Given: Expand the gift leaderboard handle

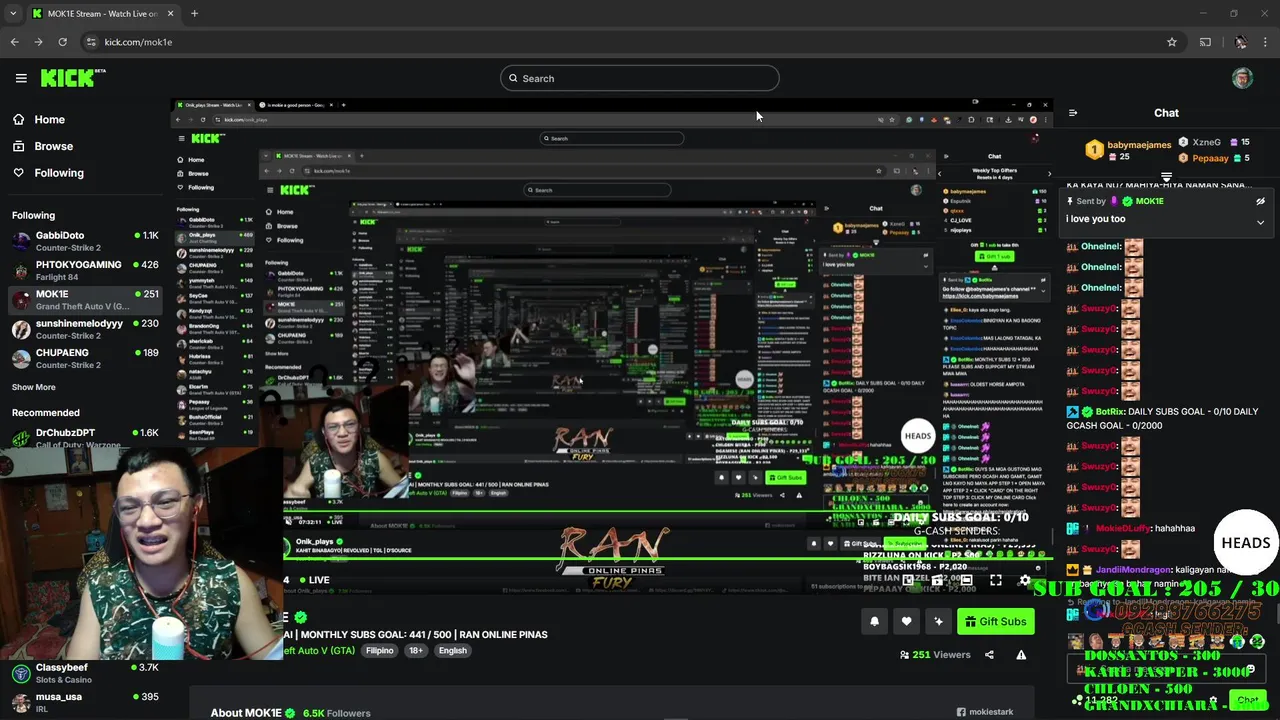Looking at the screenshot, I should [x=1166, y=177].
